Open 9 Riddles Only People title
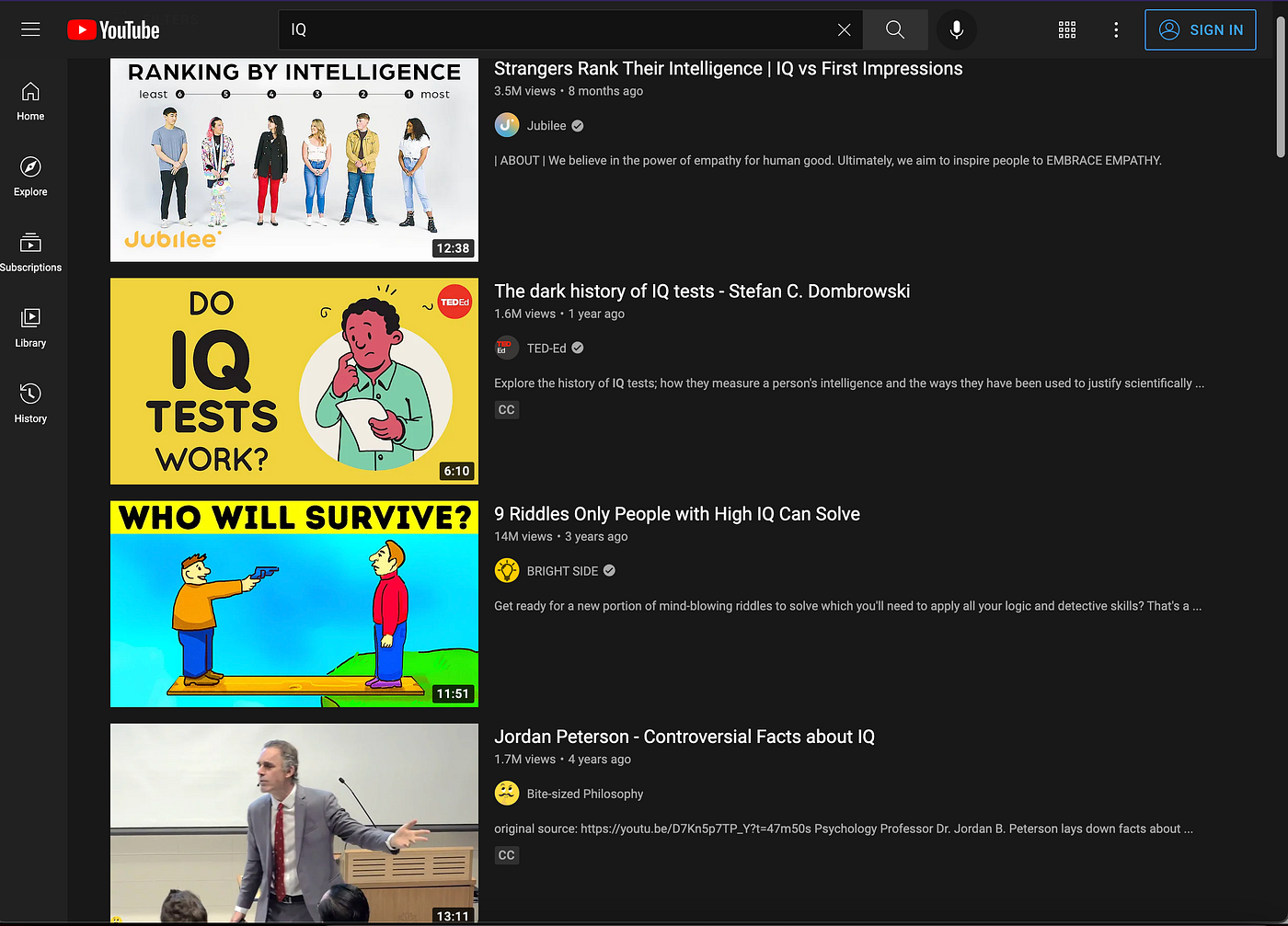The width and height of the screenshot is (1288, 926). (677, 514)
